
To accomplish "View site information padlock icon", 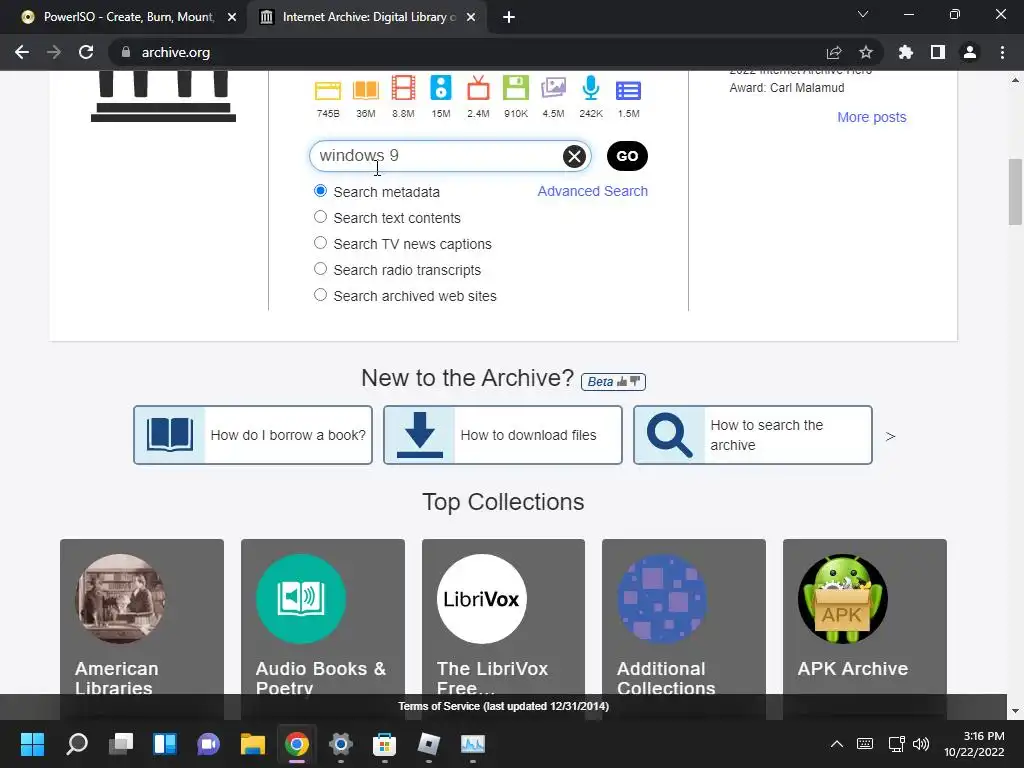I will 126,52.
